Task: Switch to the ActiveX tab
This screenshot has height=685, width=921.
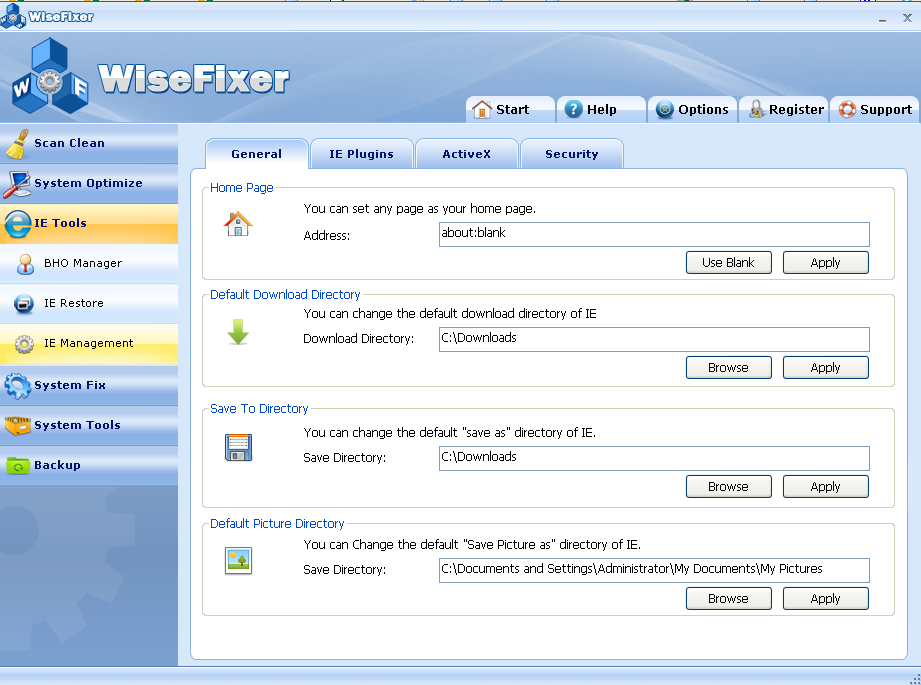Action: point(466,154)
